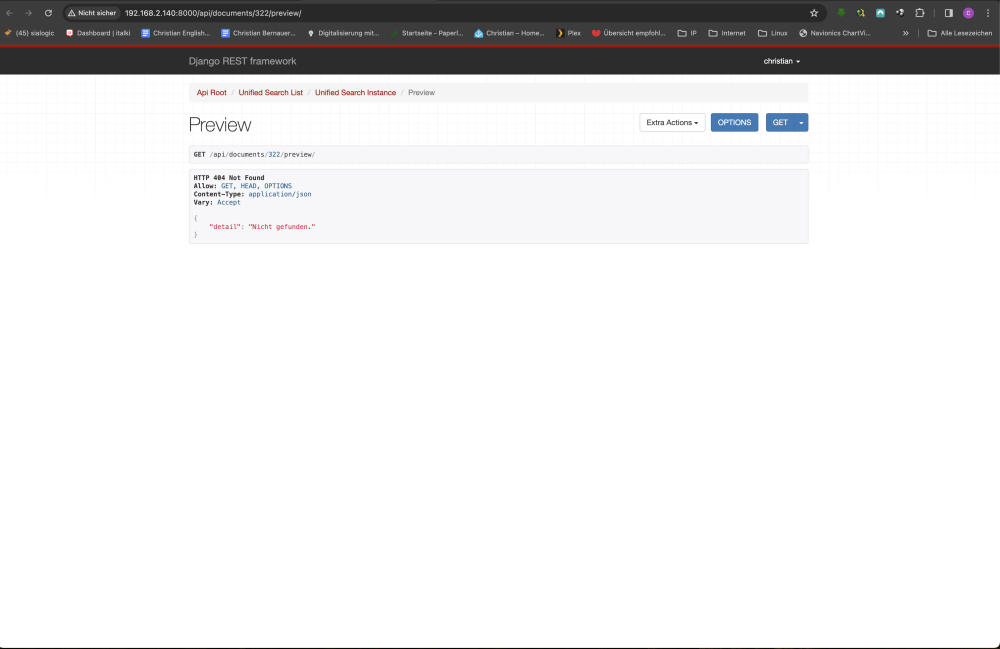Viewport: 1000px width, 649px height.
Task: Open the Plex bookmark
Action: [x=568, y=33]
